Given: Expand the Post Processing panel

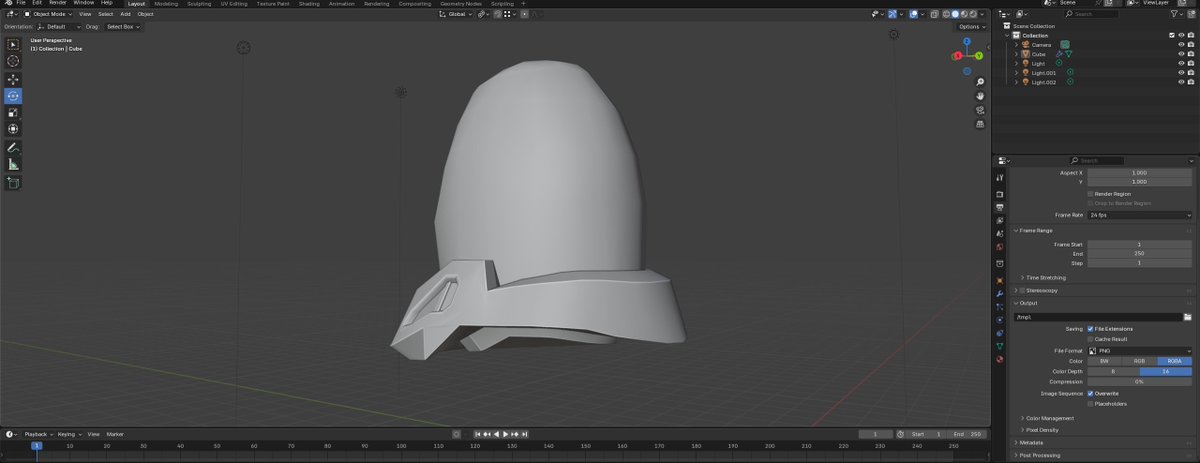Looking at the screenshot, I should [1038, 455].
